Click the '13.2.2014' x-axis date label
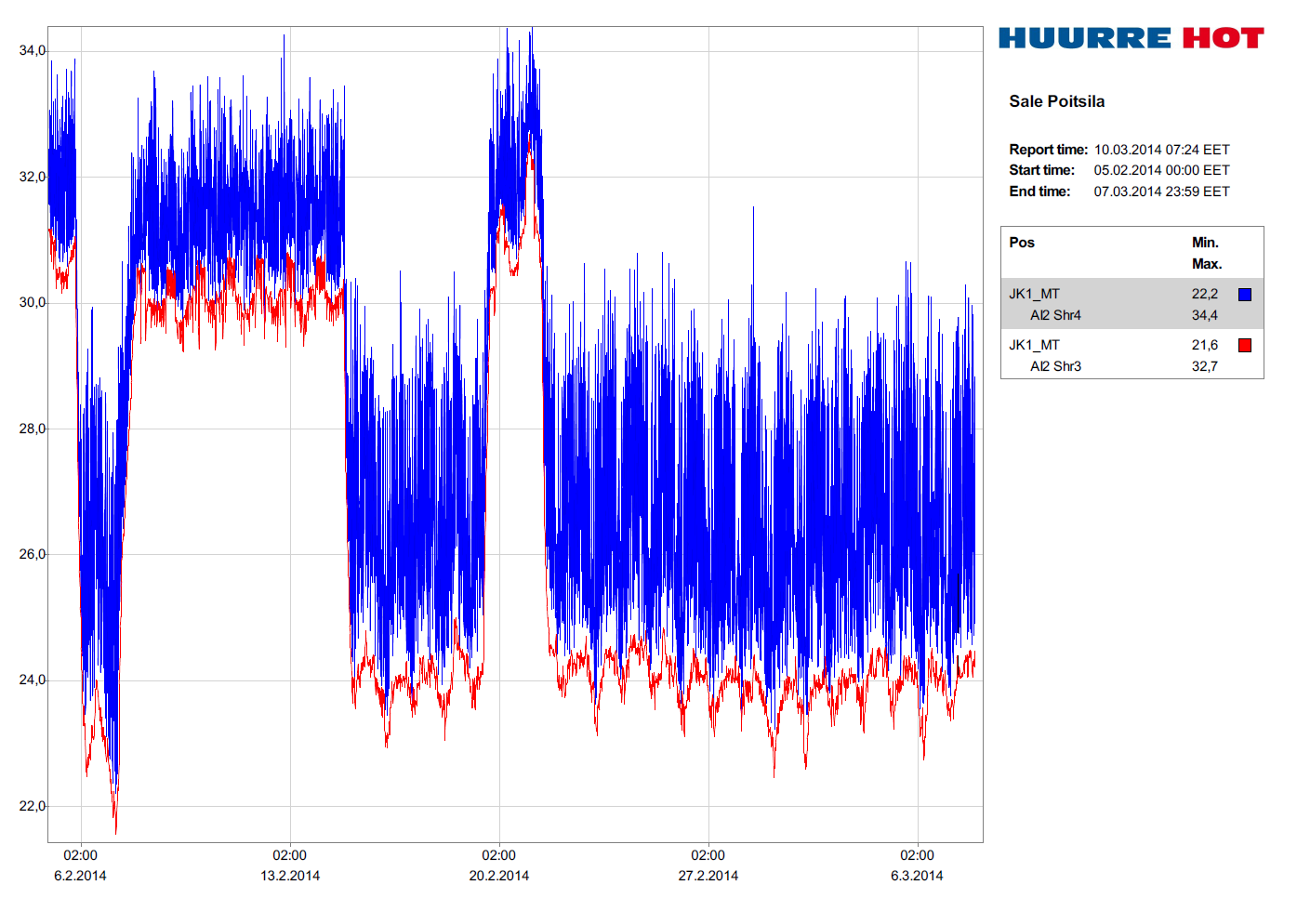This screenshot has height=924, width=1297. 290,876
